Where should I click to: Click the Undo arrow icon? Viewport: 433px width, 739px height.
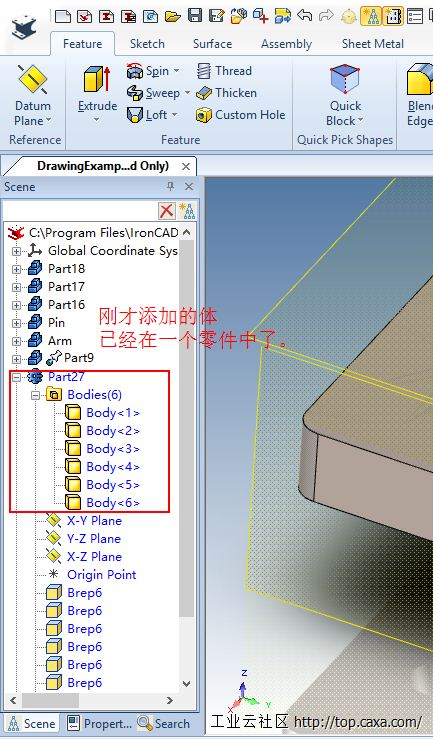(305, 16)
